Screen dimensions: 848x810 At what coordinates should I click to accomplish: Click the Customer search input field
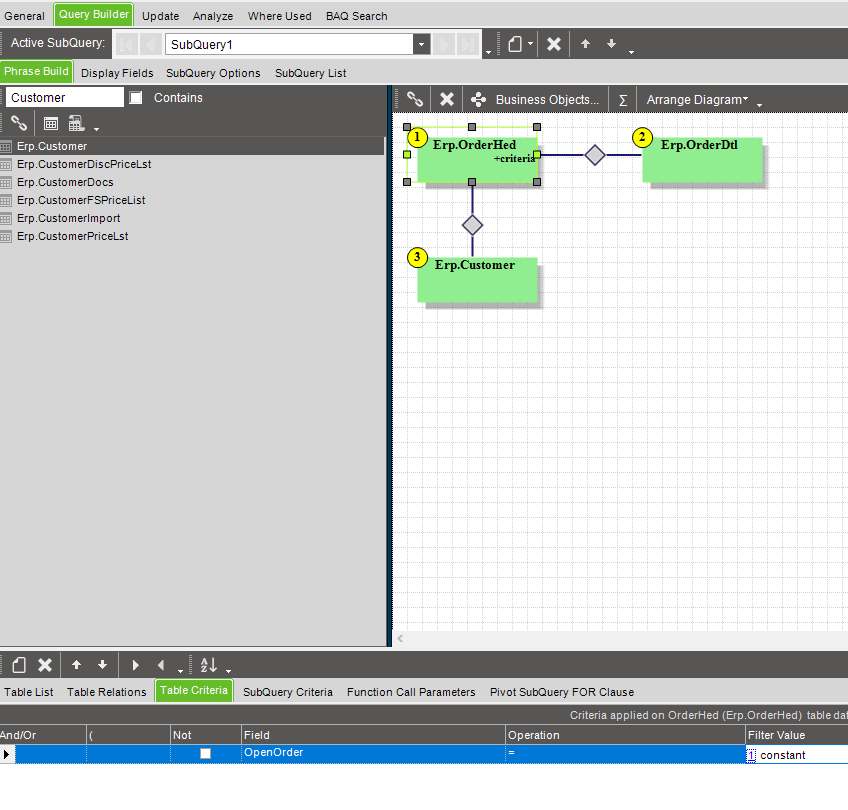click(64, 98)
